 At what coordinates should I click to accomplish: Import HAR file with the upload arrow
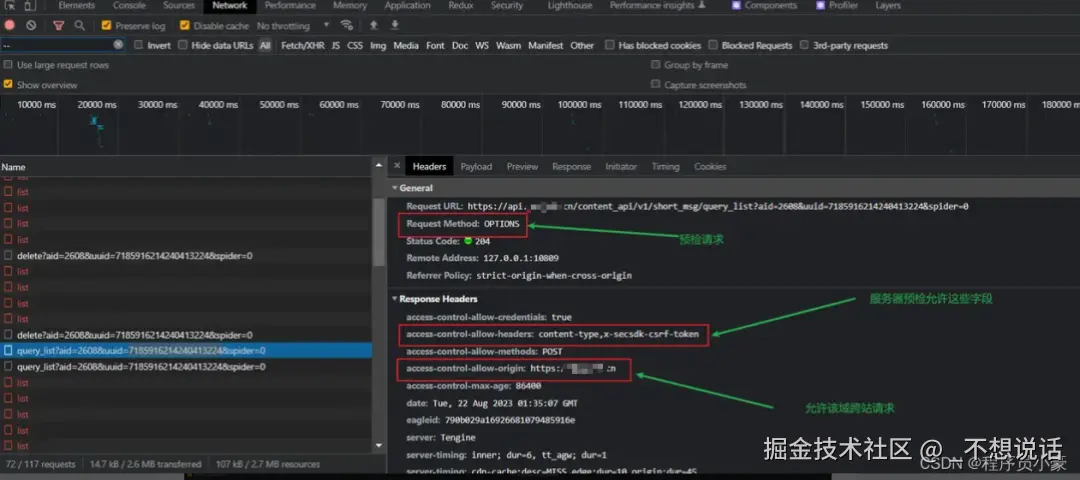(x=373, y=25)
